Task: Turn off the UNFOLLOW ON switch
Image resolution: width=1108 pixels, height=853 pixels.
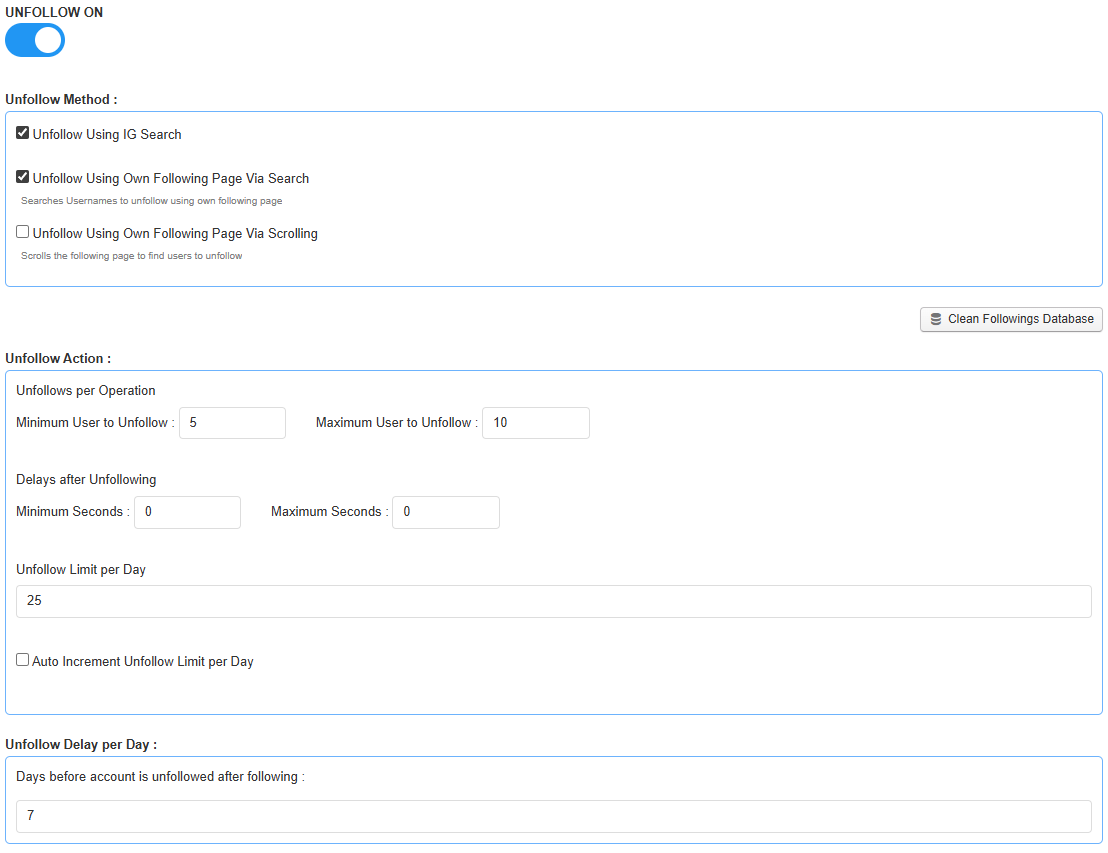Action: point(35,40)
